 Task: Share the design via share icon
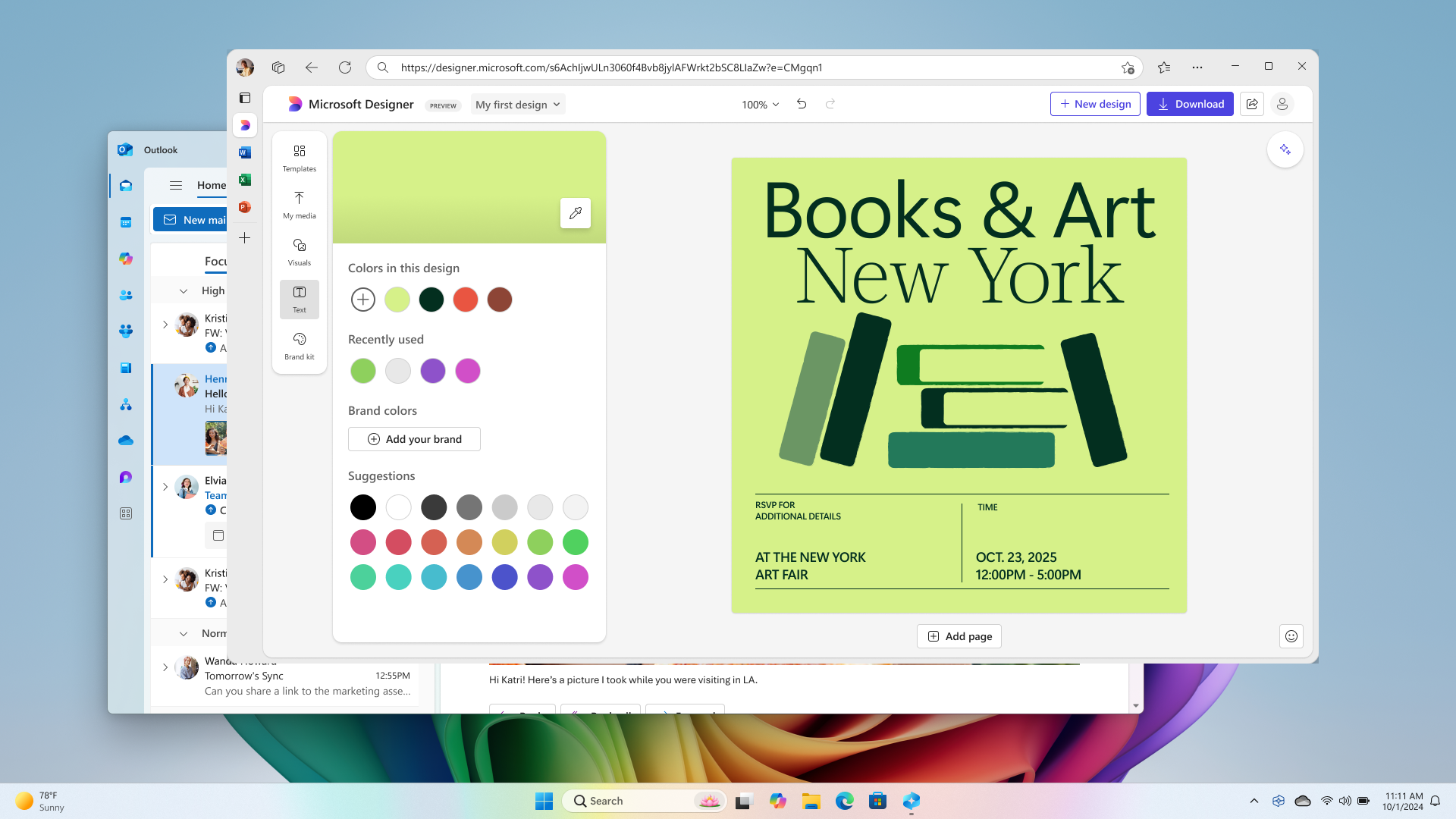(1252, 104)
